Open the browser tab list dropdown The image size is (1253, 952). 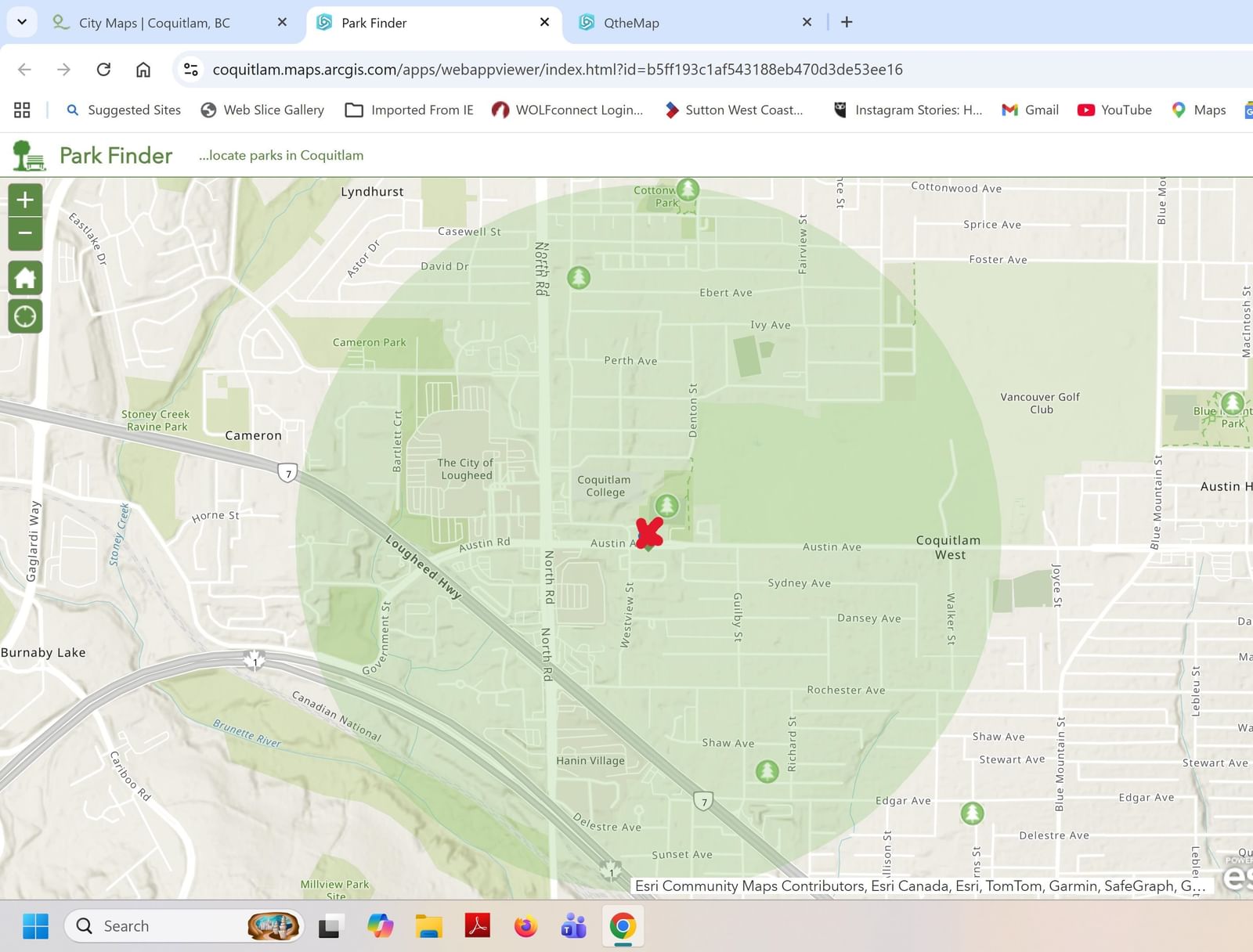point(22,22)
